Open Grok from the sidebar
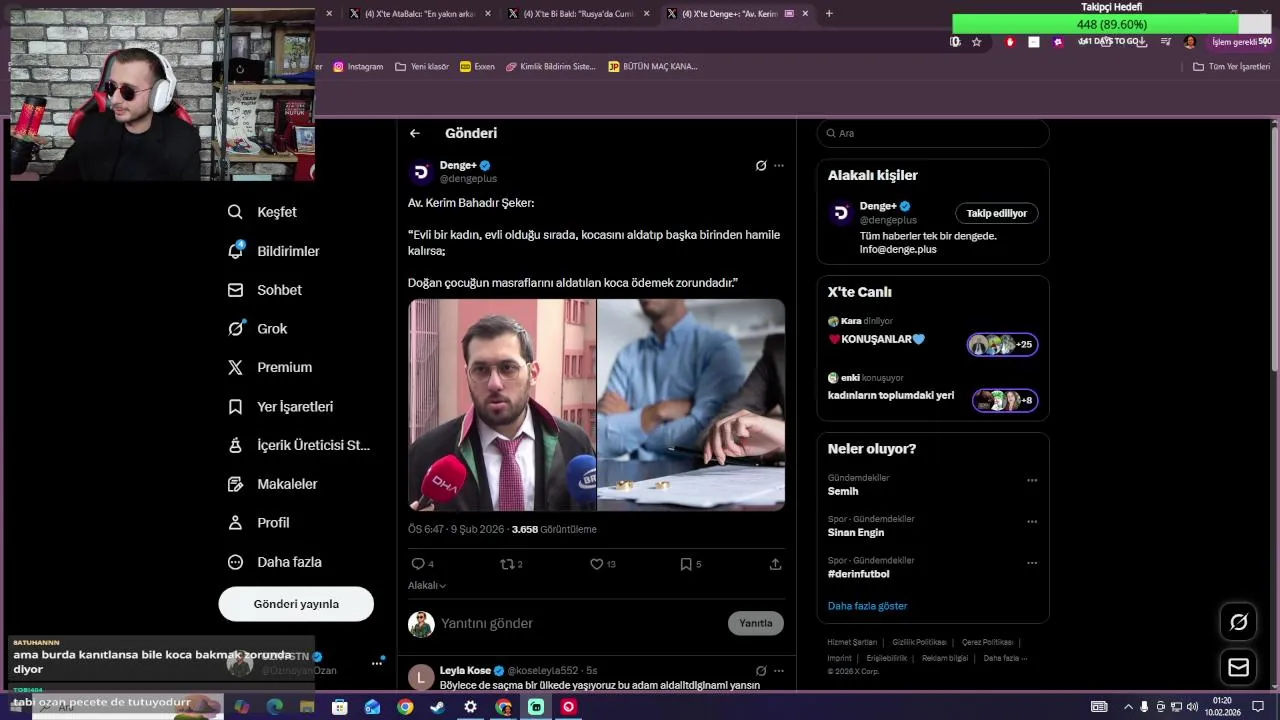 click(258, 329)
